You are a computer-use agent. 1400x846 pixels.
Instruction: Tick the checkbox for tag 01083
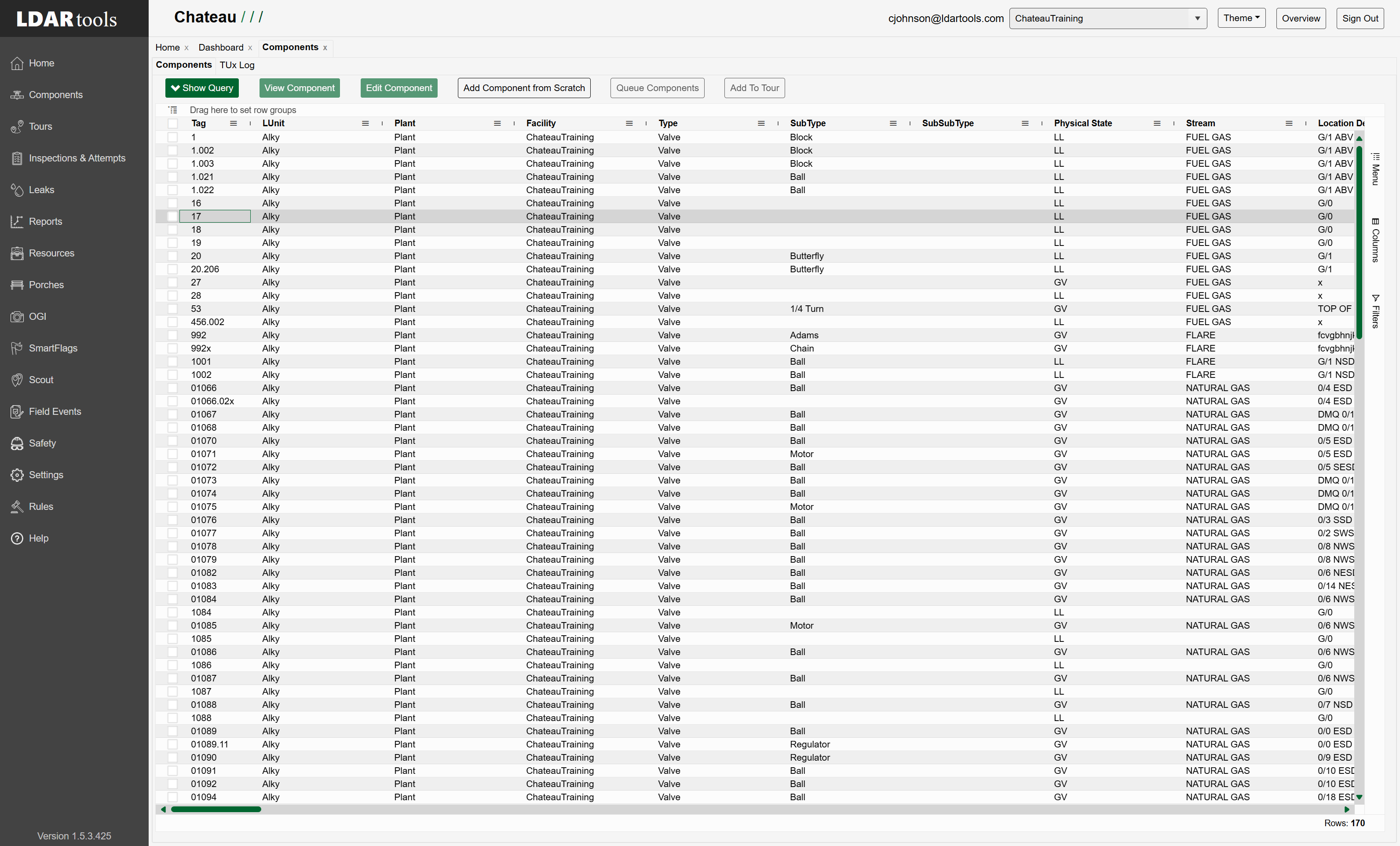point(173,586)
